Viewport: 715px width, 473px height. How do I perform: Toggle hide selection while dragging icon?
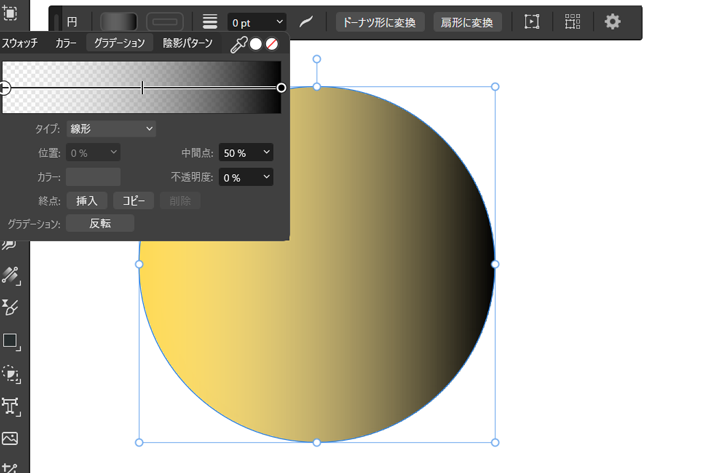[532, 21]
